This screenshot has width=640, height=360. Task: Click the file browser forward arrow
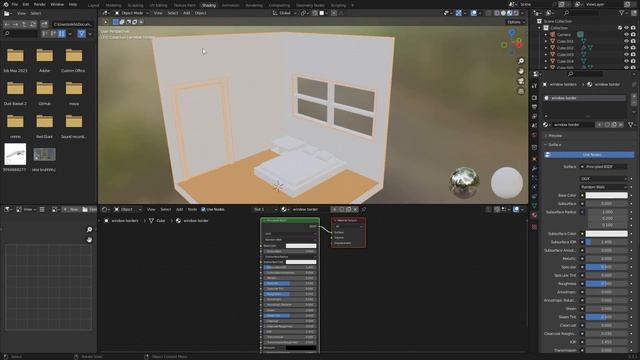pyautogui.click(x=16, y=24)
